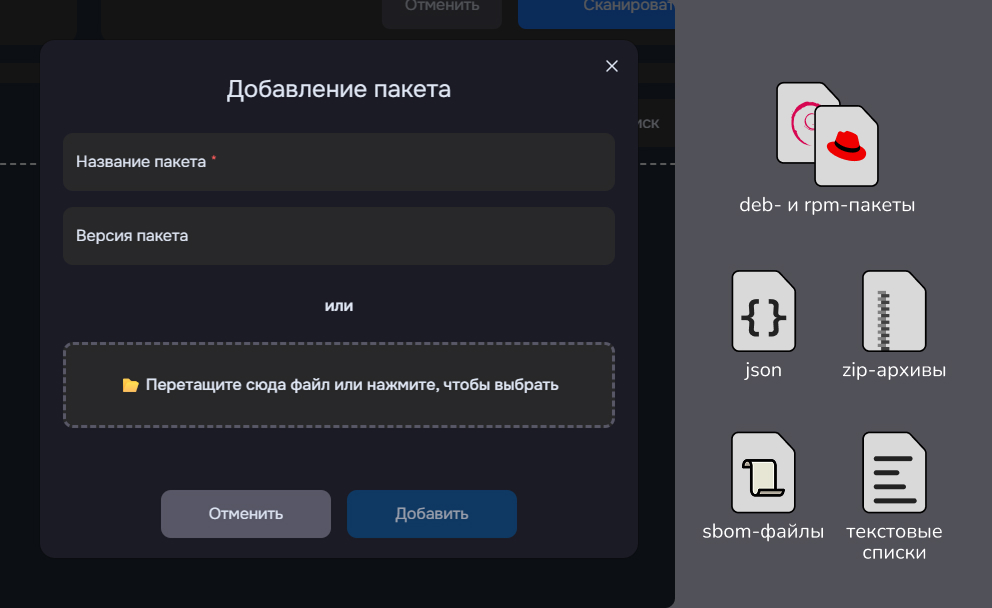This screenshot has height=608, width=992.
Task: Select the текстовые списки document icon
Action: pyautogui.click(x=893, y=472)
